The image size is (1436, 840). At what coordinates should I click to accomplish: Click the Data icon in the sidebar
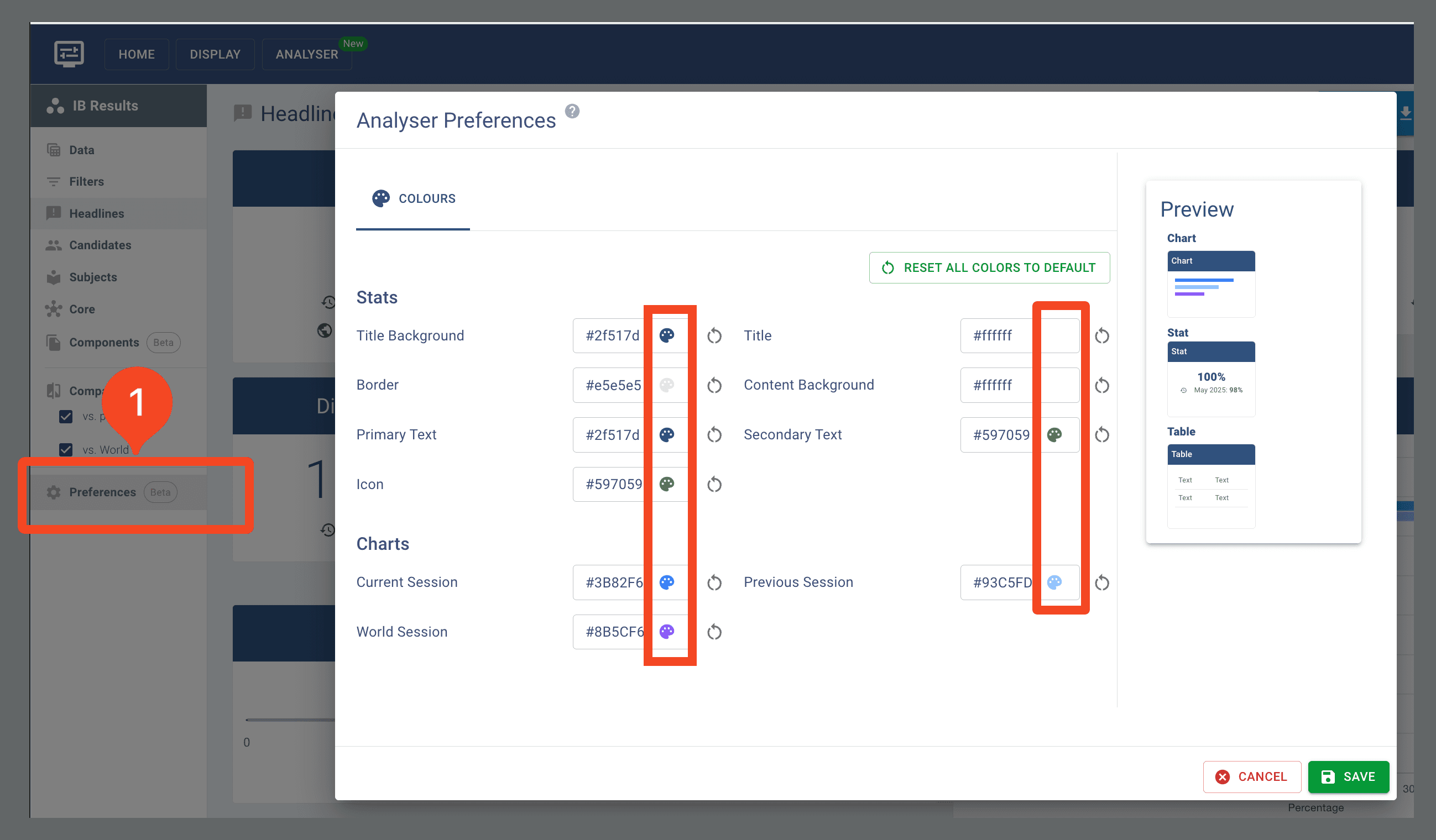pyautogui.click(x=54, y=150)
